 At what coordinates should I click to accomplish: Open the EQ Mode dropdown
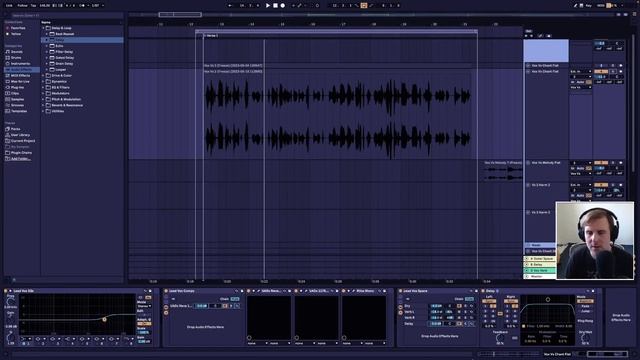tap(144, 306)
